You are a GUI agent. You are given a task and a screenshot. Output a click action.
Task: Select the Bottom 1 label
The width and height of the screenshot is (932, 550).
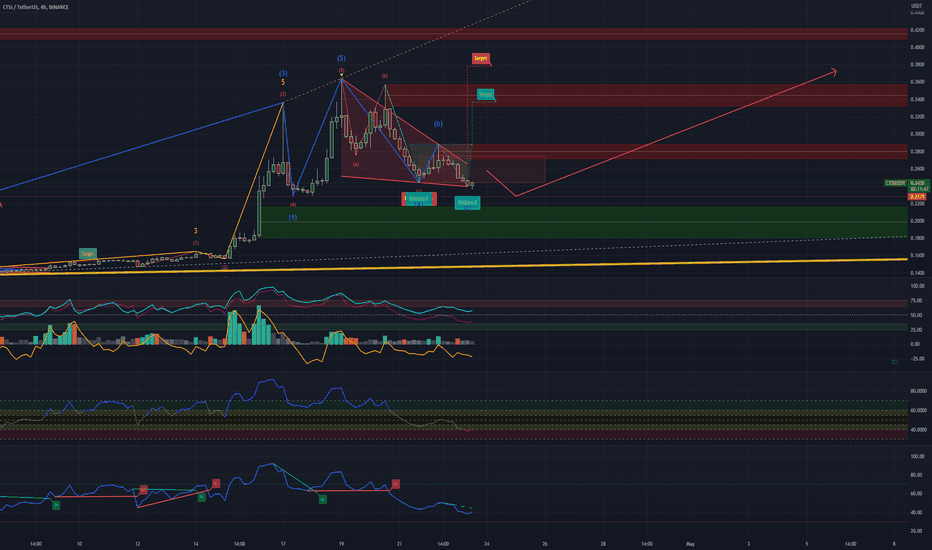coord(418,199)
